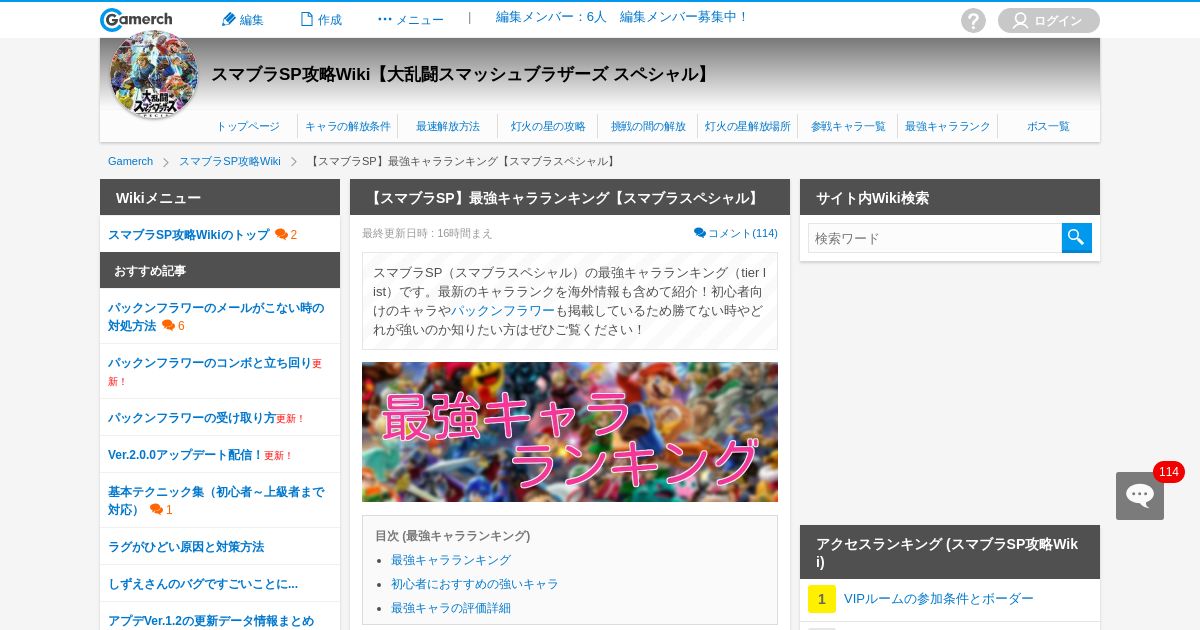Open the 作成 new page option
Screen dimensions: 1200x630
(x=320, y=19)
